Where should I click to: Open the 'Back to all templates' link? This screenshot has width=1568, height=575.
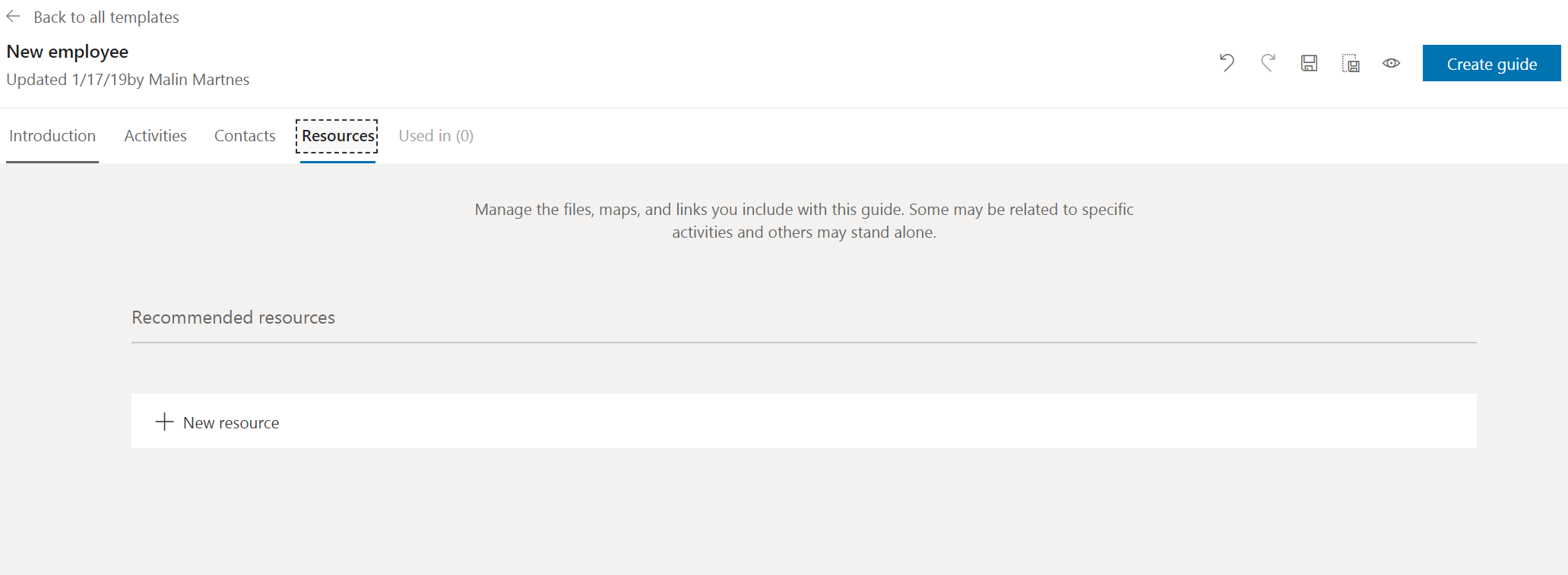106,17
